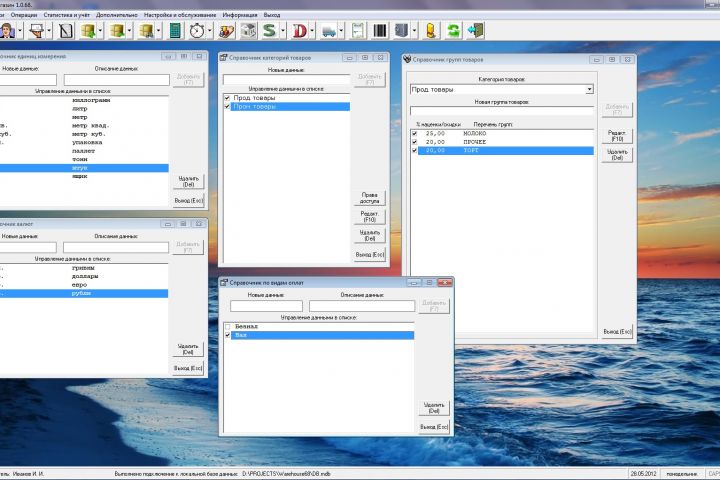Click Удалить (Del) in payment types window
Viewport: 720px width, 480px height.
point(434,408)
